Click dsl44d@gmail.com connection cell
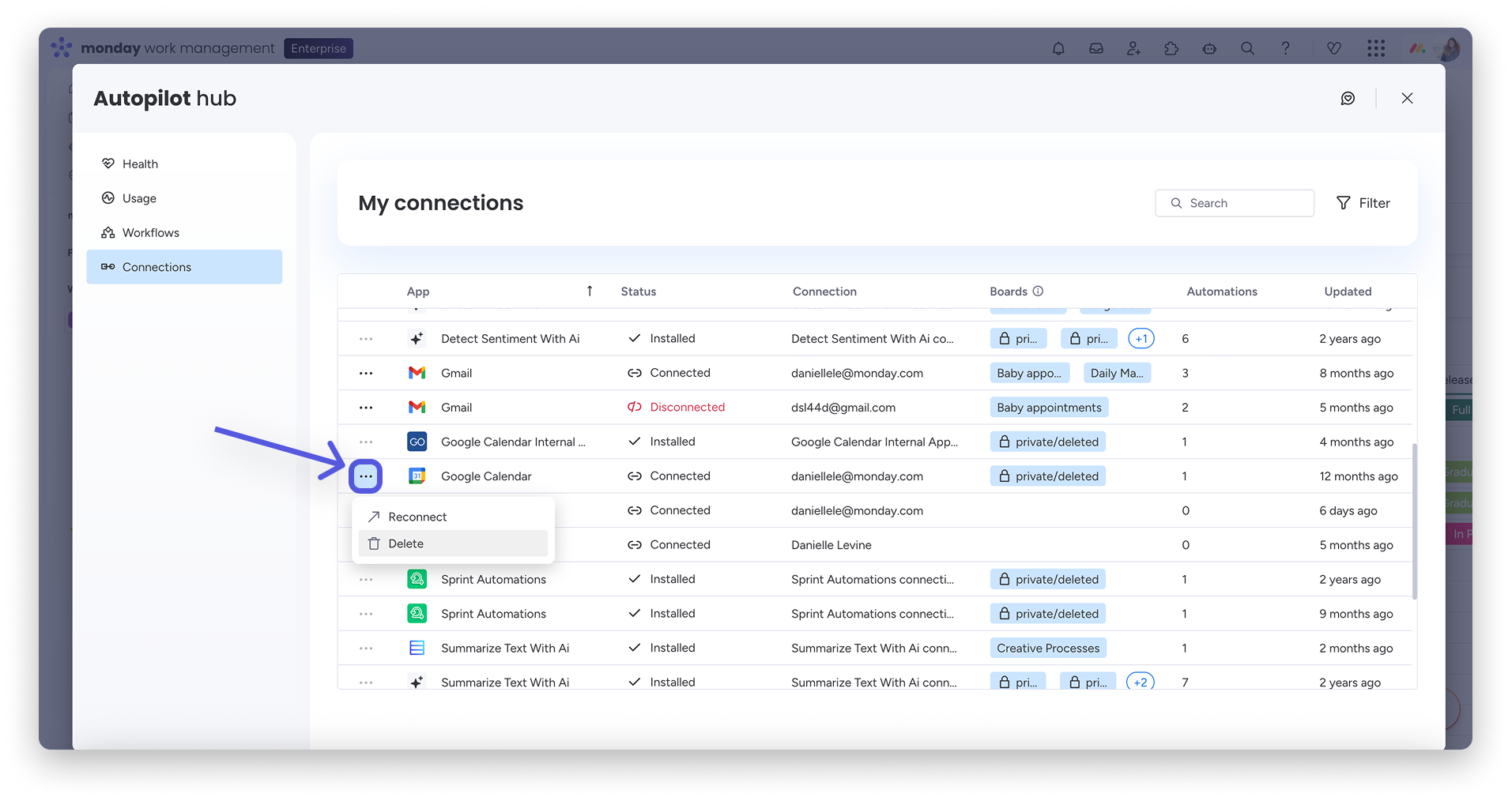Screen dimensions: 1512x801 point(843,408)
